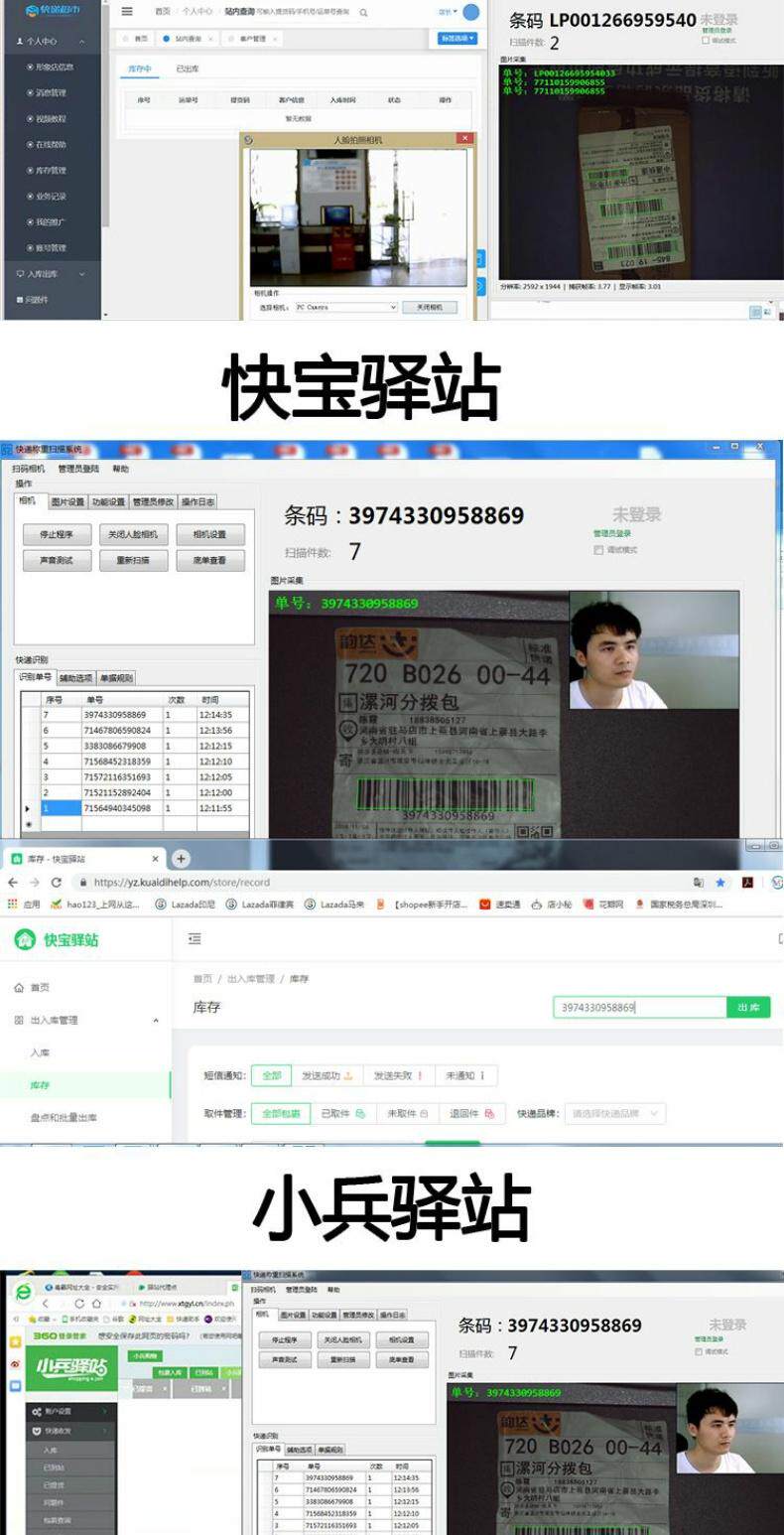Select the 发送成功 filter
Screen dimensions: 784x1535
tap(327, 1075)
